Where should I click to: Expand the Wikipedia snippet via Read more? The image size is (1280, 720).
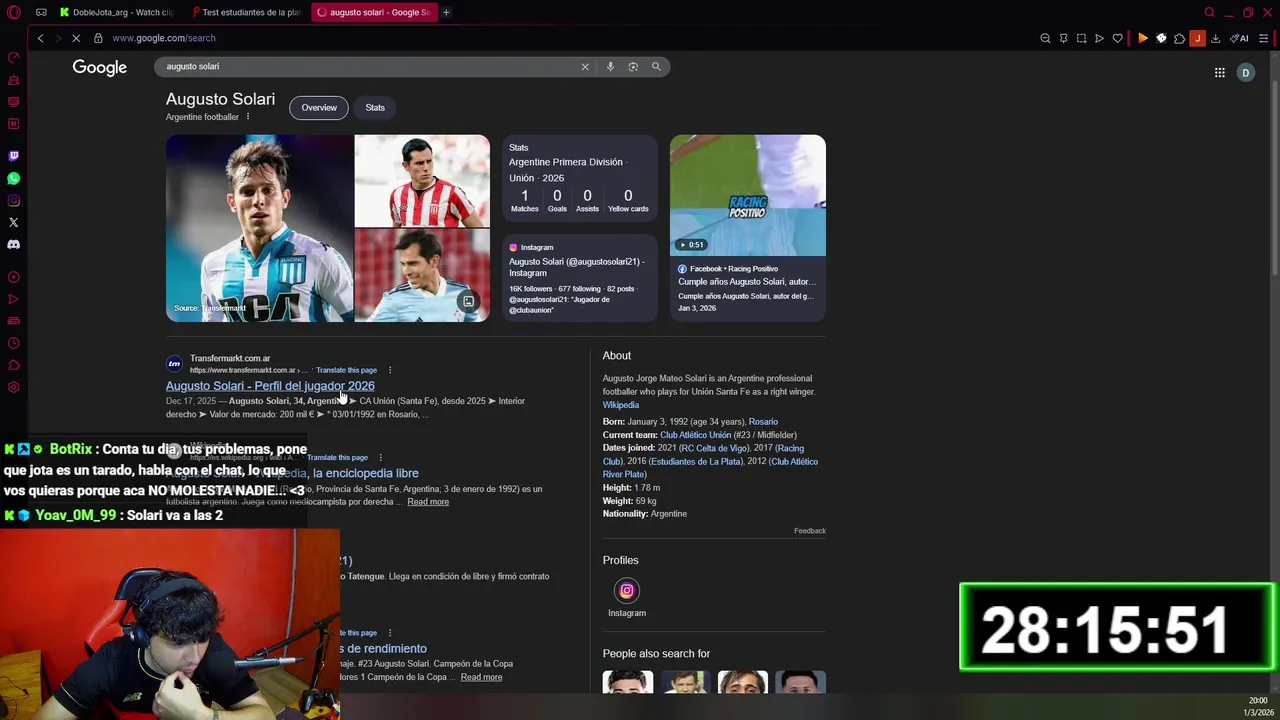coord(428,502)
